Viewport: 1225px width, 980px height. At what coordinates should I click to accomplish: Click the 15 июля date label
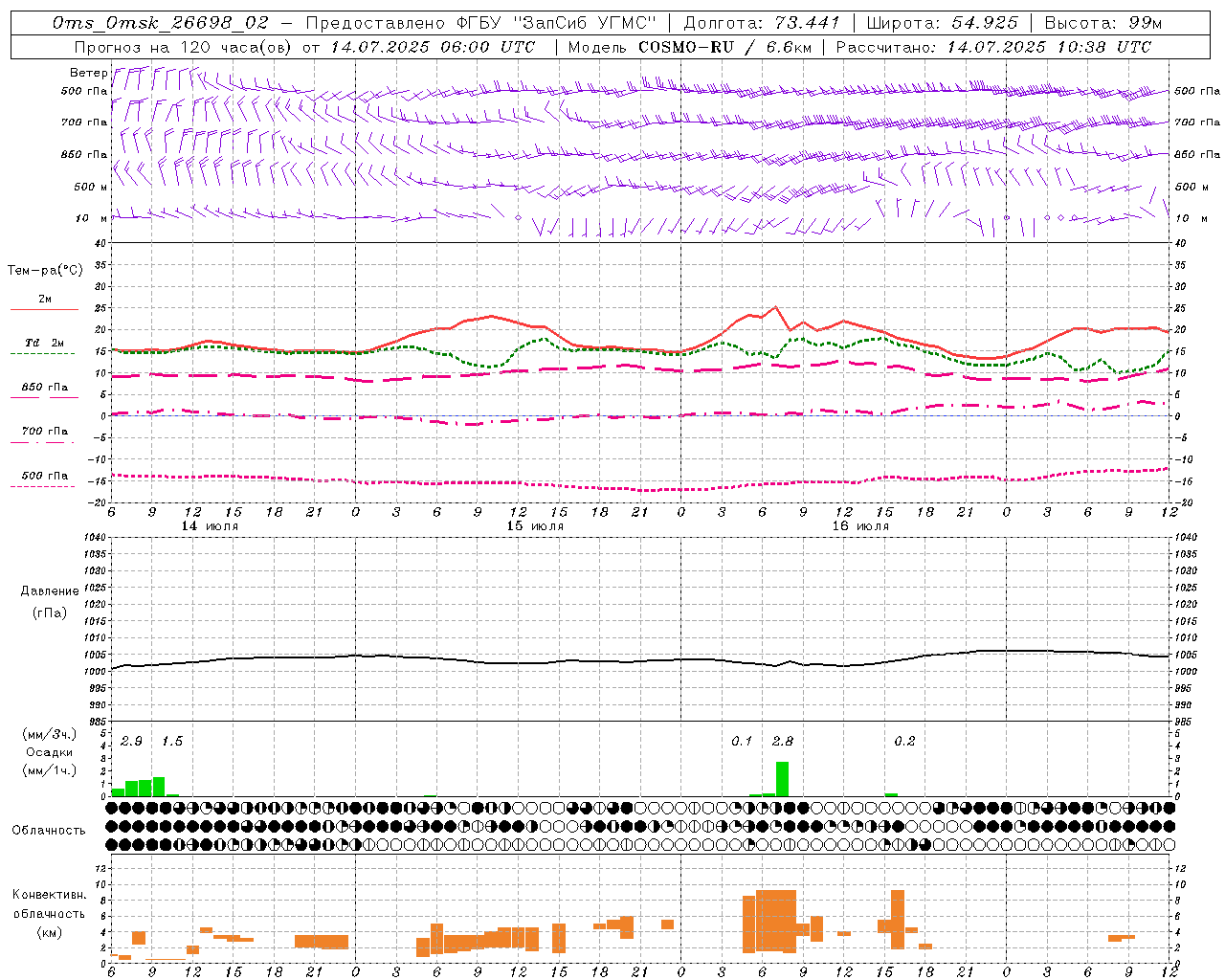pos(535,526)
